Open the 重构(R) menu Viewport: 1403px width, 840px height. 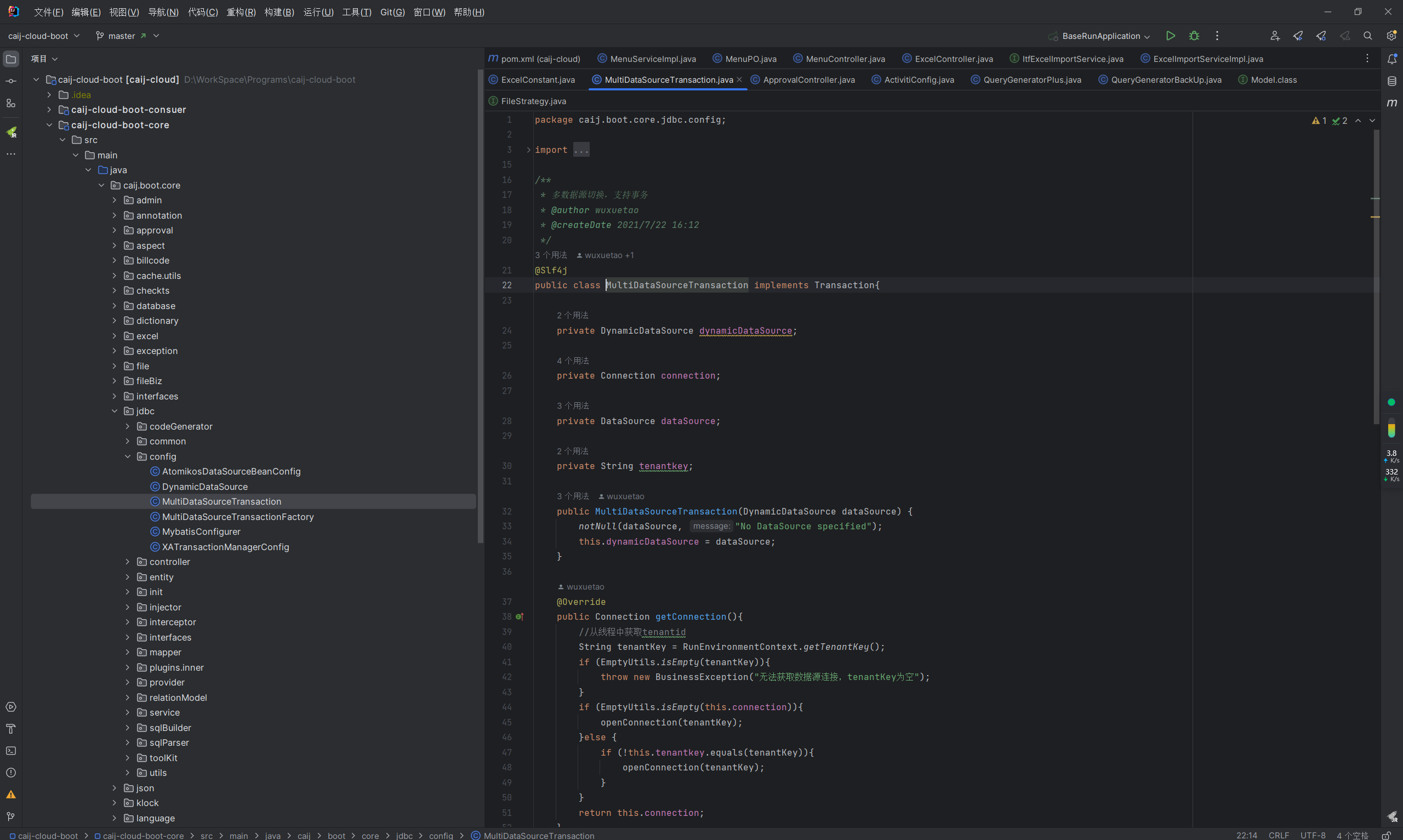pos(241,12)
